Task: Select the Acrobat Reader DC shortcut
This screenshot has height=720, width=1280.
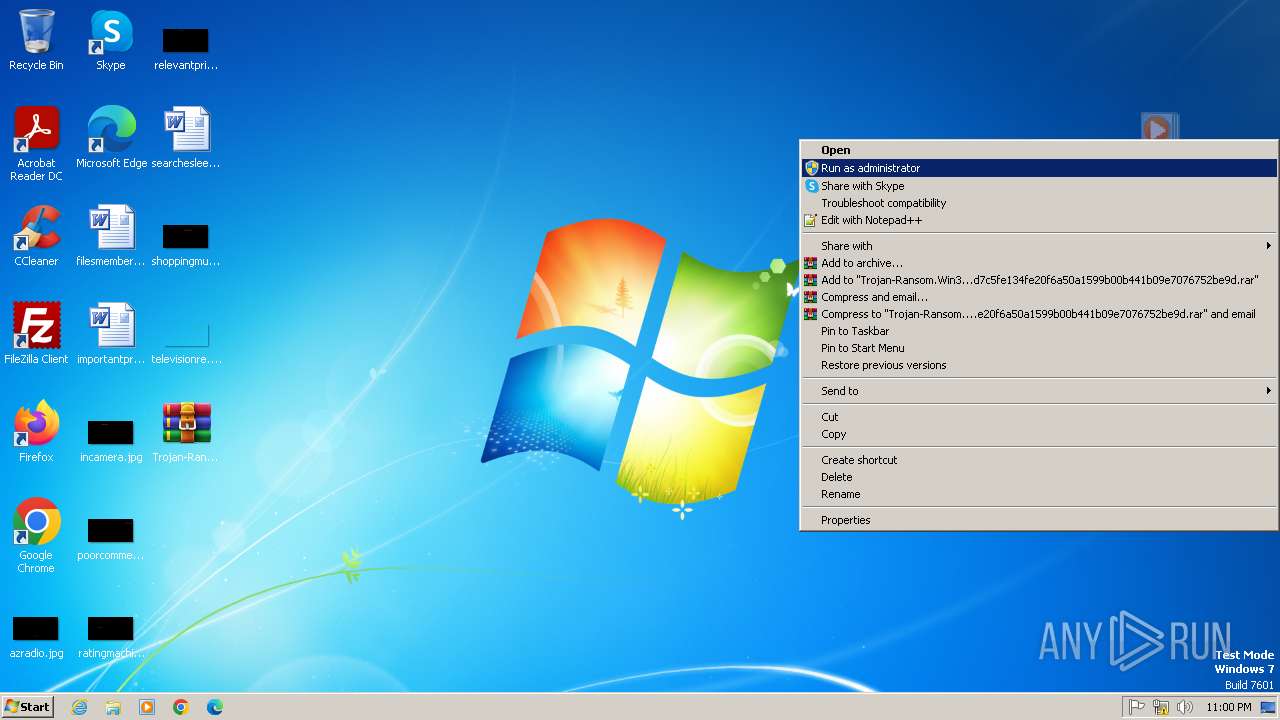Action: pyautogui.click(x=36, y=144)
